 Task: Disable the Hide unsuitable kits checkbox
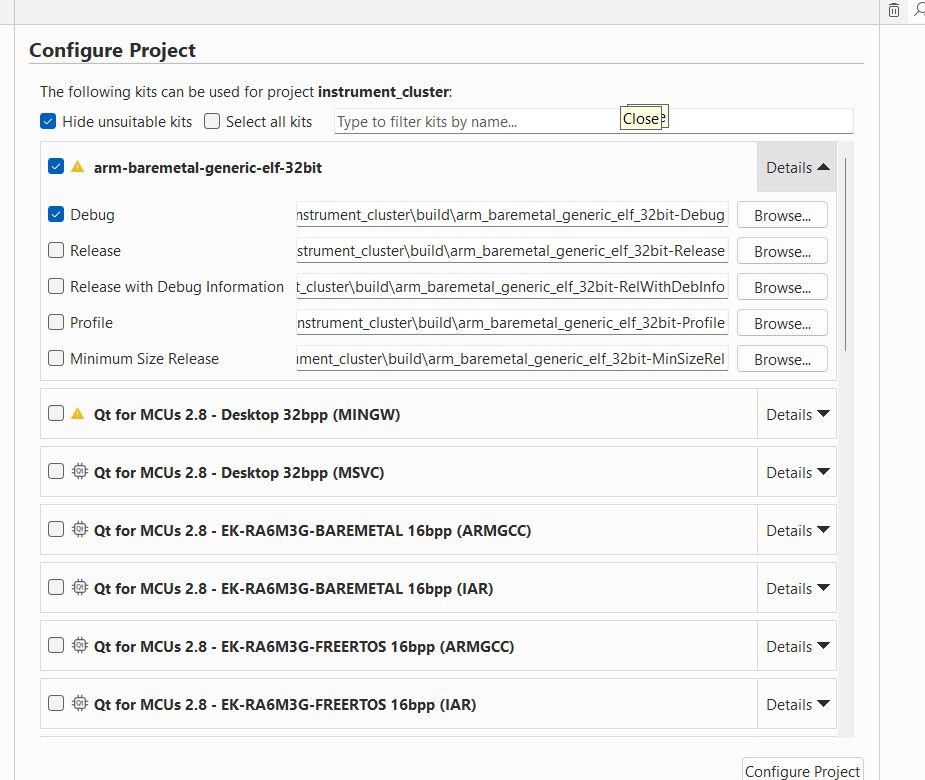coord(48,122)
